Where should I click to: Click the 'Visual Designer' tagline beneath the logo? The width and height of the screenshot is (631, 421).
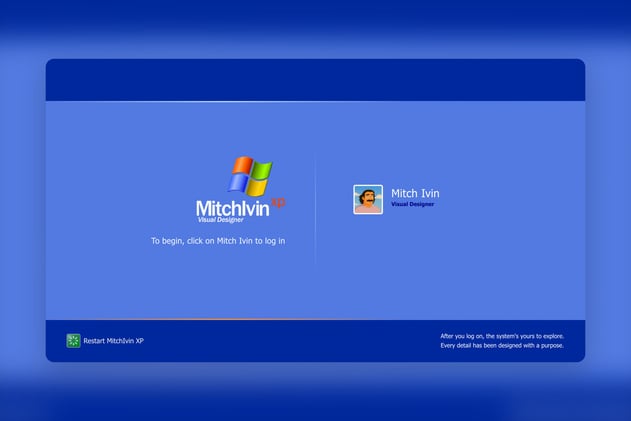coord(221,220)
